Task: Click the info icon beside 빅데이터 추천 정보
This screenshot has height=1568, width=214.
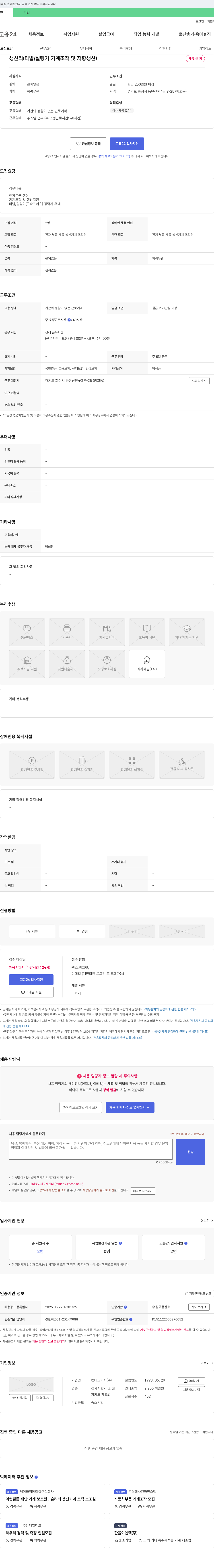Action: tap(36, 1477)
